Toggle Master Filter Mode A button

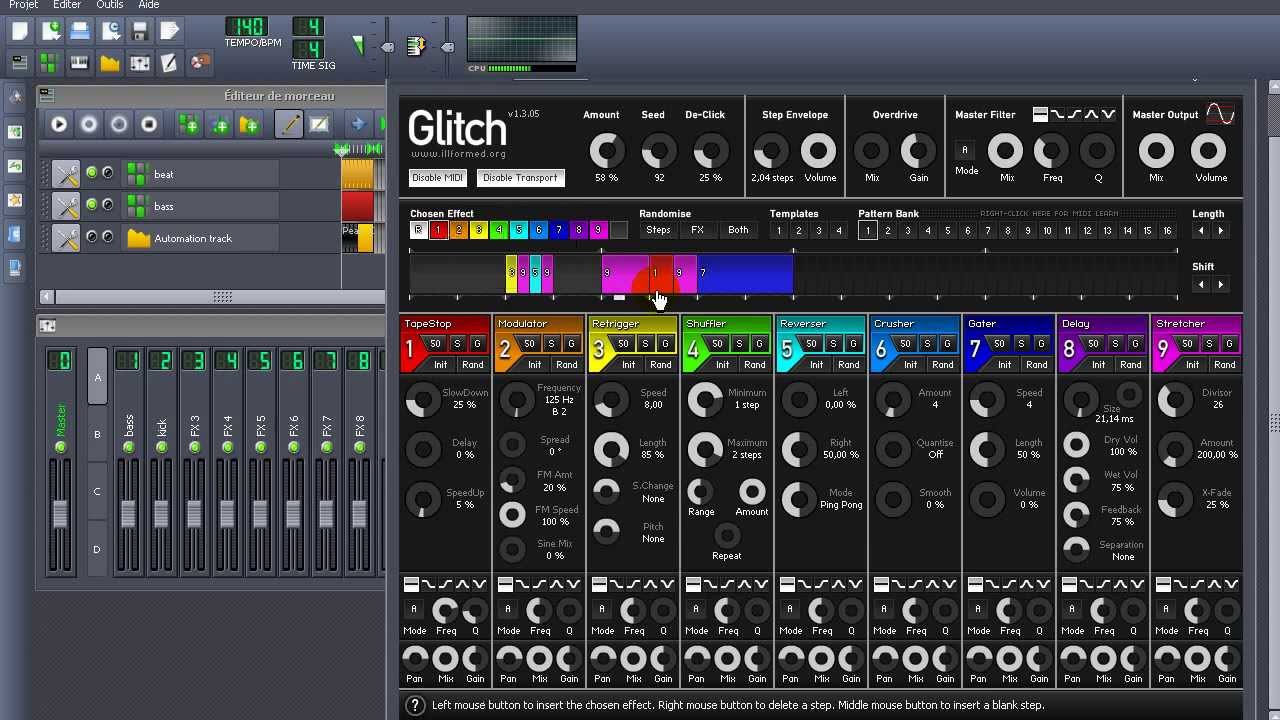point(965,150)
